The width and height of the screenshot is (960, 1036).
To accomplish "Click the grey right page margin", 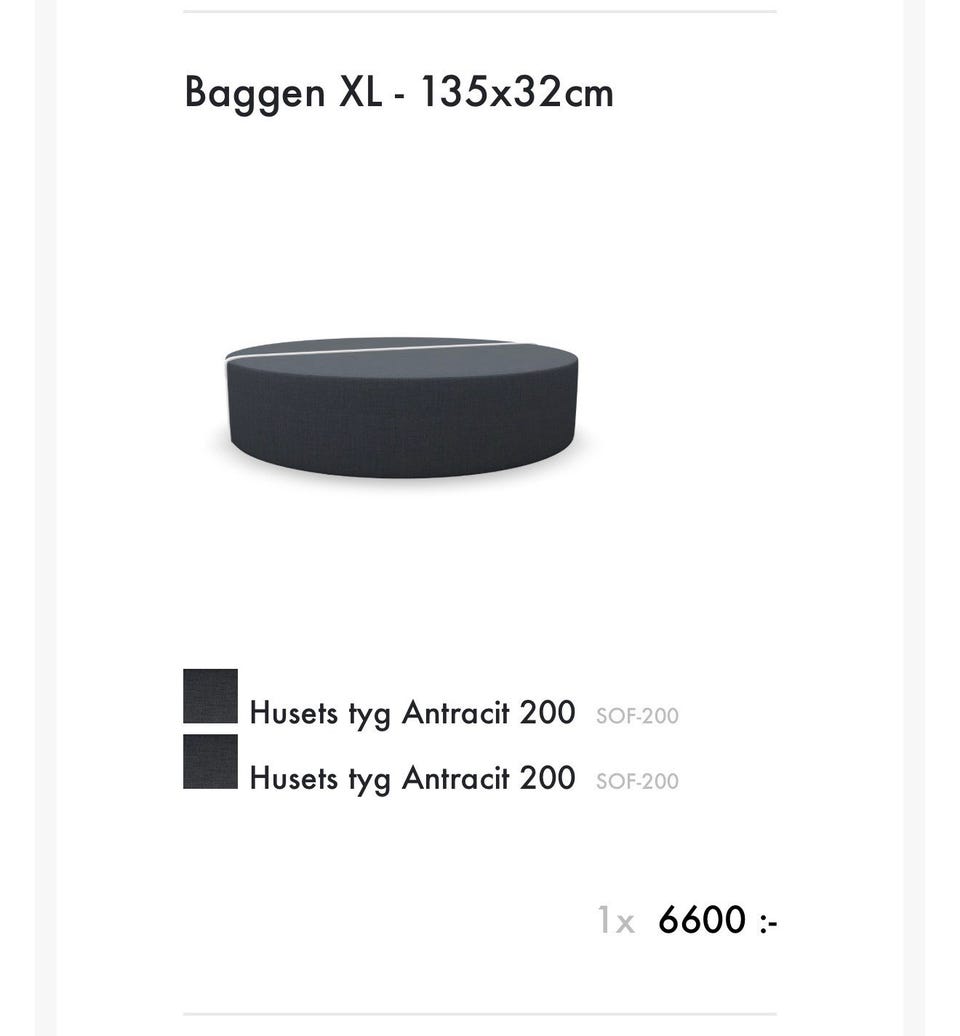I will [x=914, y=518].
